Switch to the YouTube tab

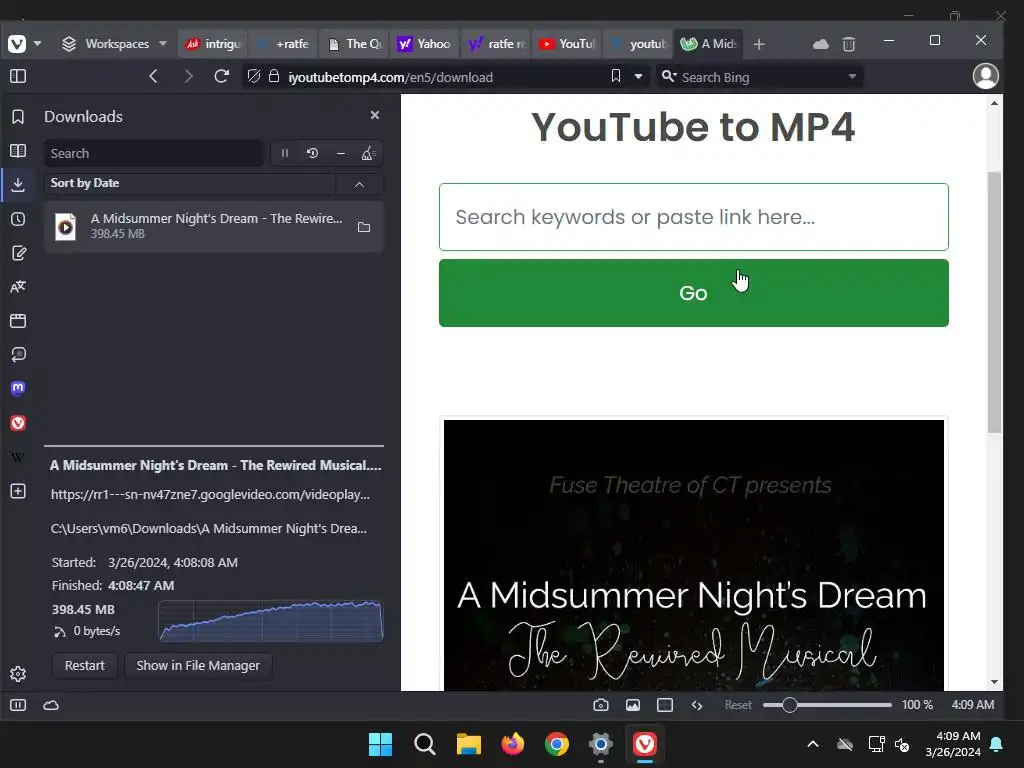(x=566, y=44)
